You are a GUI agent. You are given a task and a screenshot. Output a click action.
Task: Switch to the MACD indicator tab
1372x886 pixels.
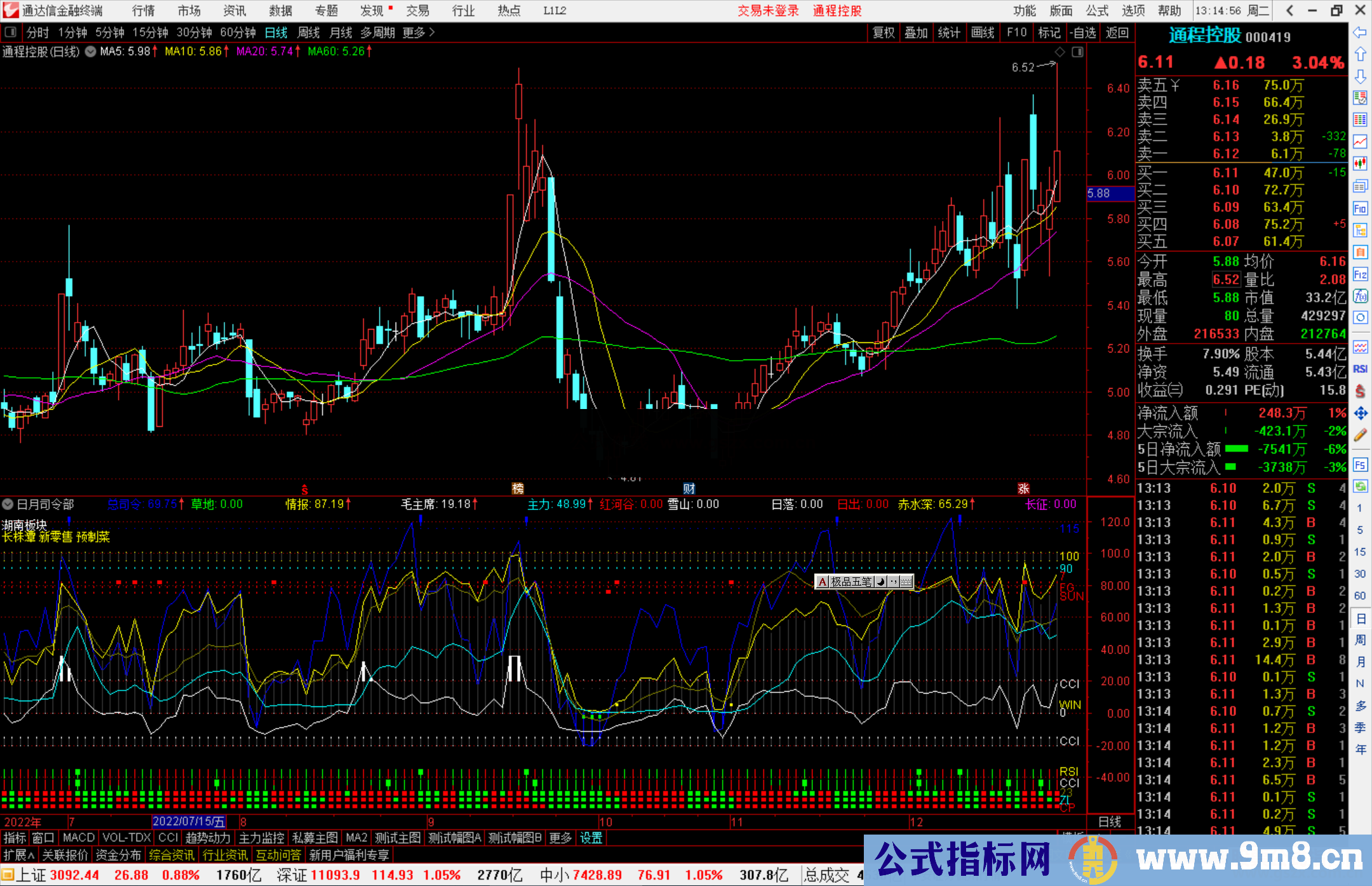[x=79, y=838]
